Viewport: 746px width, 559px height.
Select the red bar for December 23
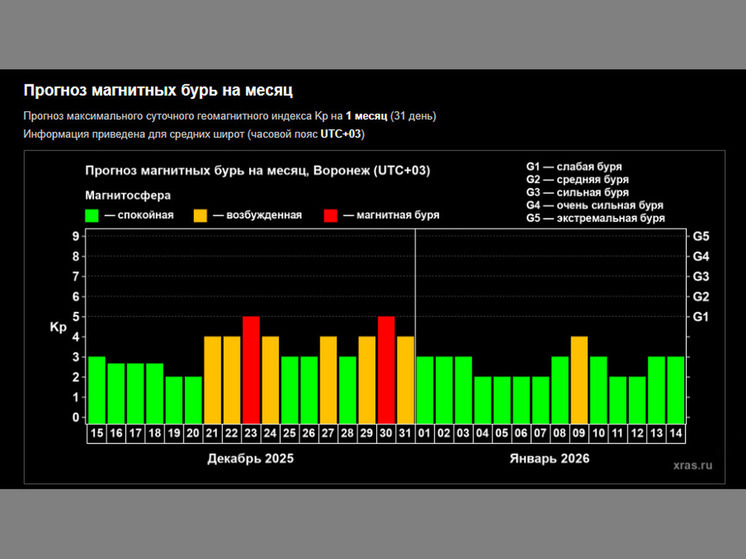coord(251,369)
